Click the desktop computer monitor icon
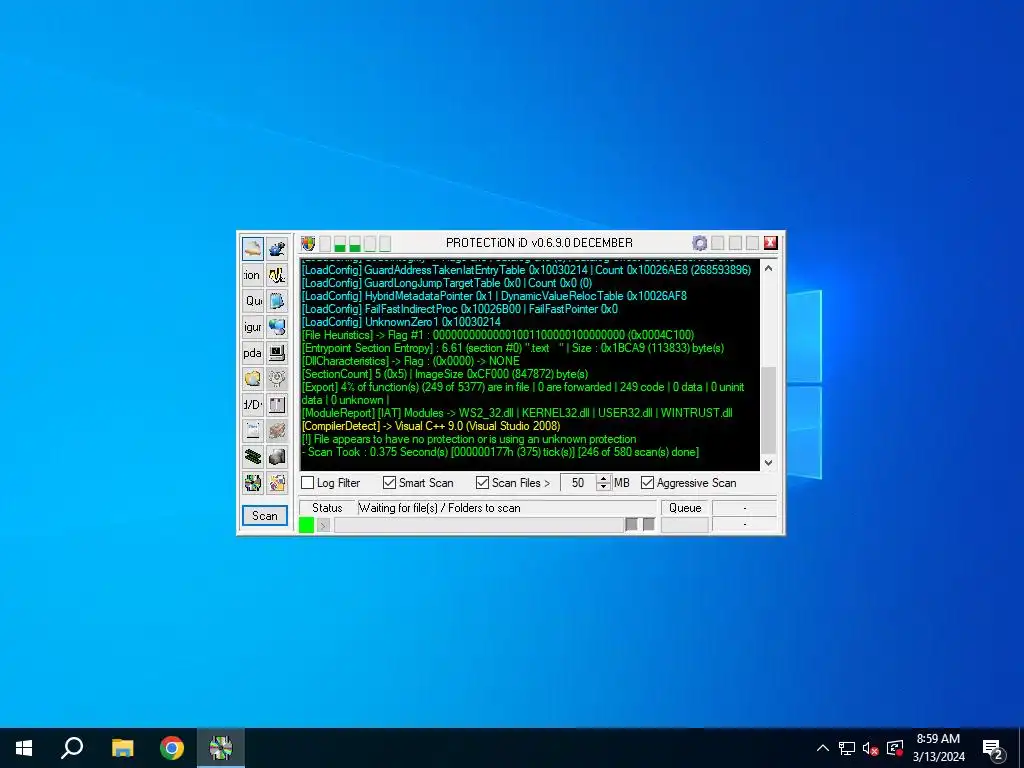The width and height of the screenshot is (1024, 768). pyautogui.click(x=277, y=353)
